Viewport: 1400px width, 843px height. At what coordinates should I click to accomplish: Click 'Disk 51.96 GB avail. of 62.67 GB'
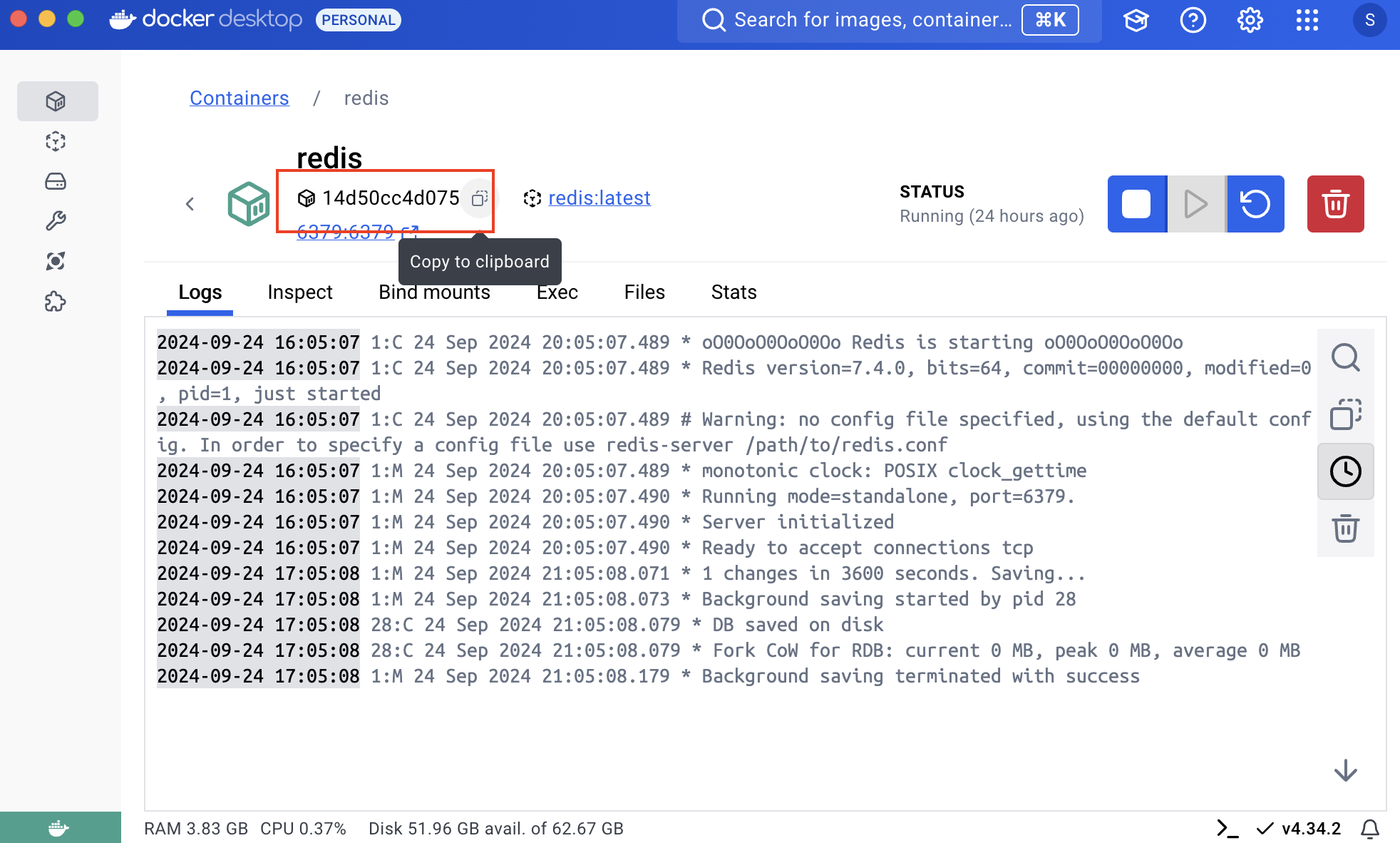496,828
